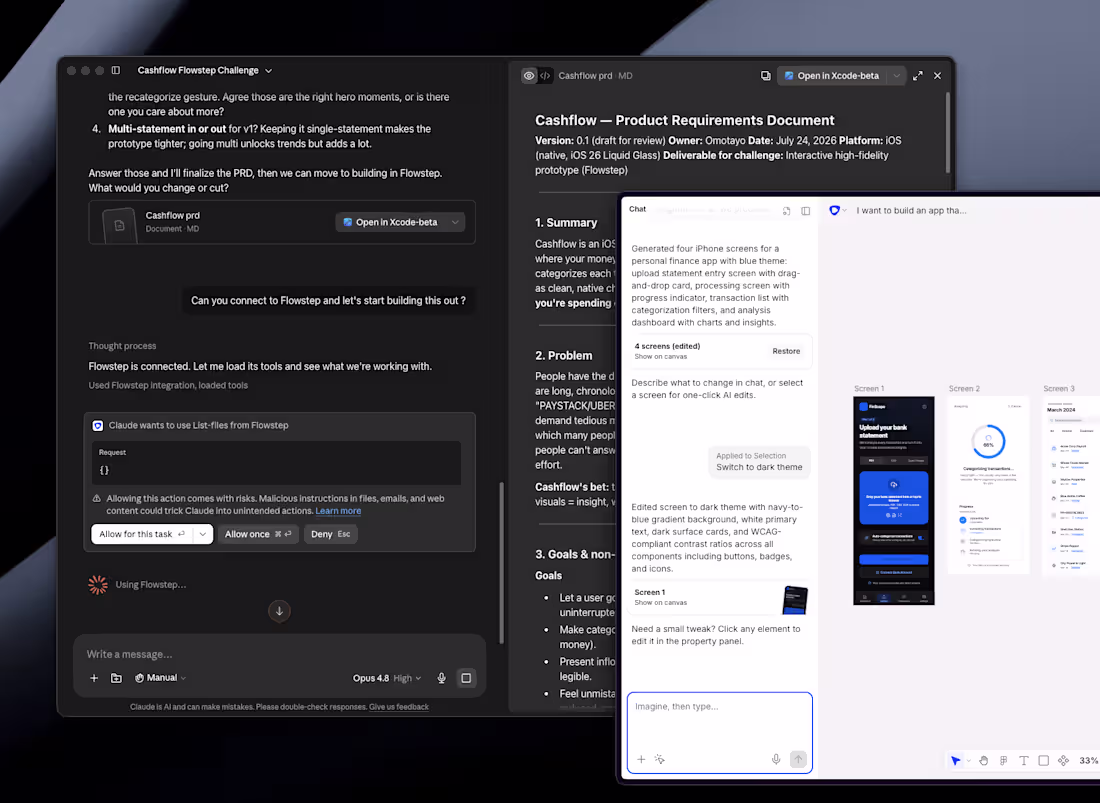
Task: Click the microphone icon in Flowstep prompt box
Action: pyautogui.click(x=776, y=760)
